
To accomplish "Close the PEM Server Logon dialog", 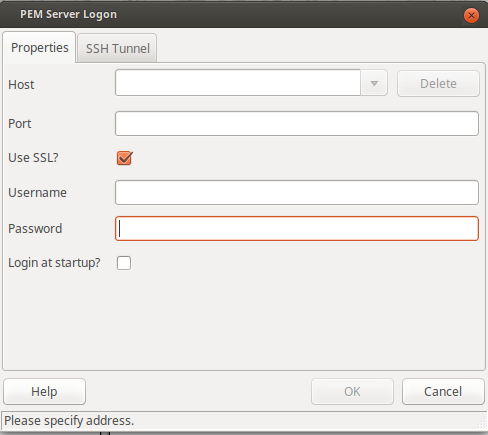I will pyautogui.click(x=471, y=15).
